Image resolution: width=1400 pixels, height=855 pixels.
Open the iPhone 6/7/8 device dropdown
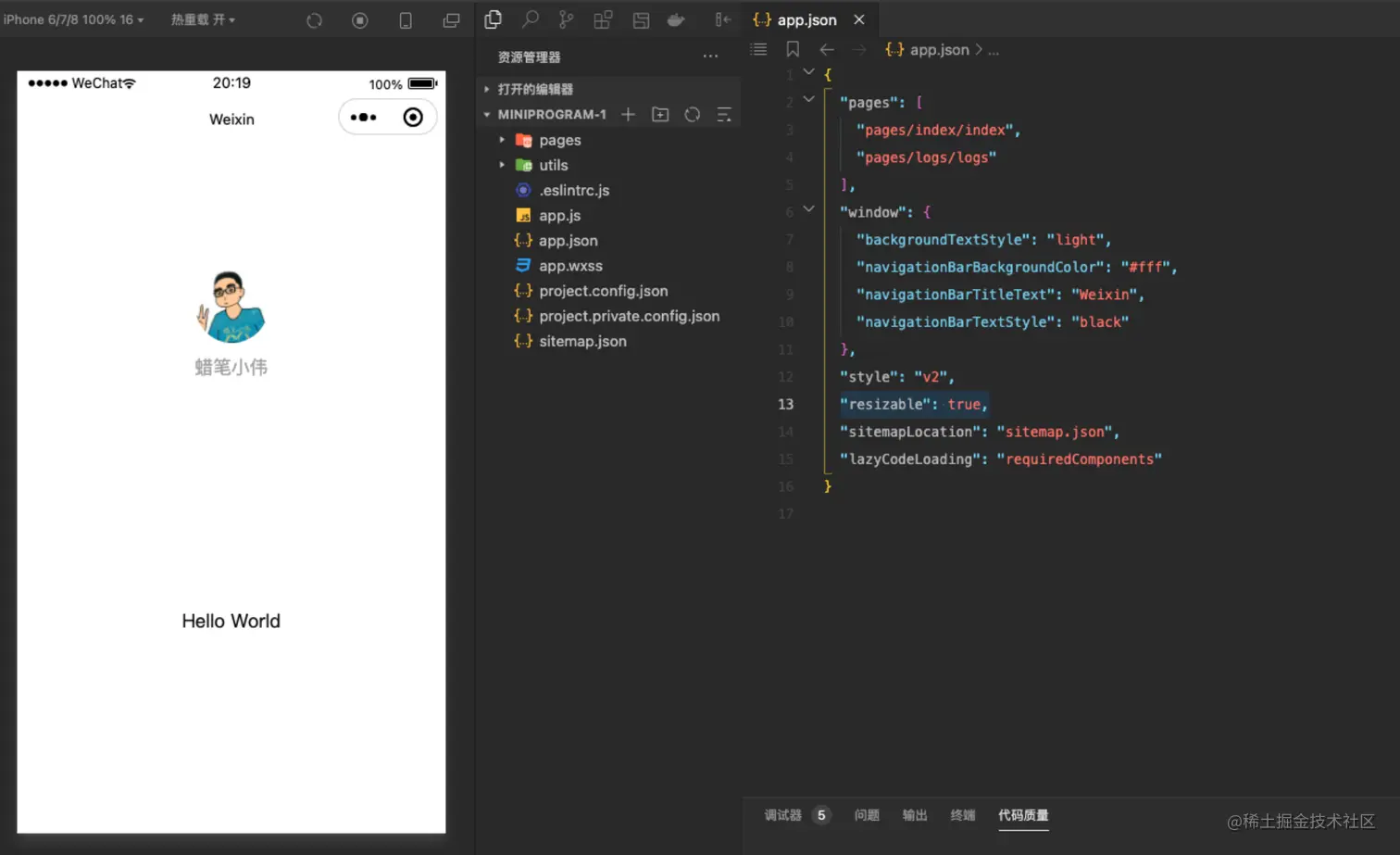pos(73,19)
